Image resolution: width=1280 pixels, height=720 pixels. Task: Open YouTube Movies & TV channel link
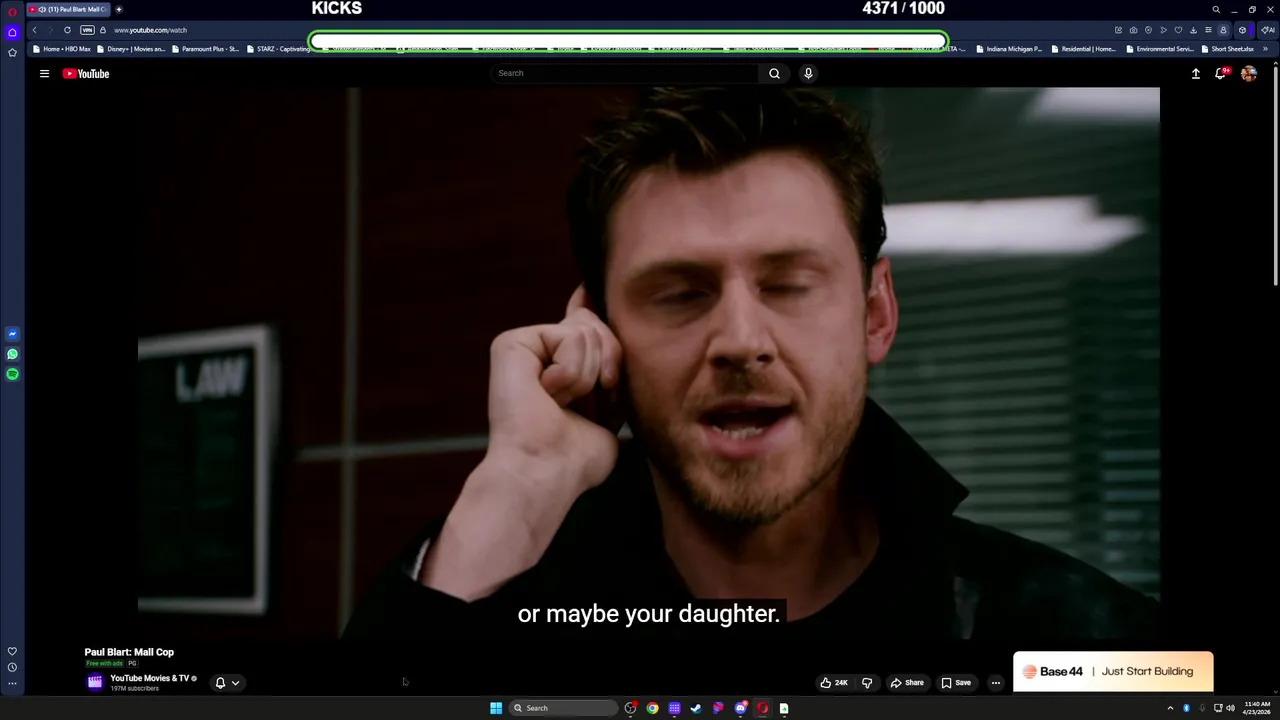point(149,678)
